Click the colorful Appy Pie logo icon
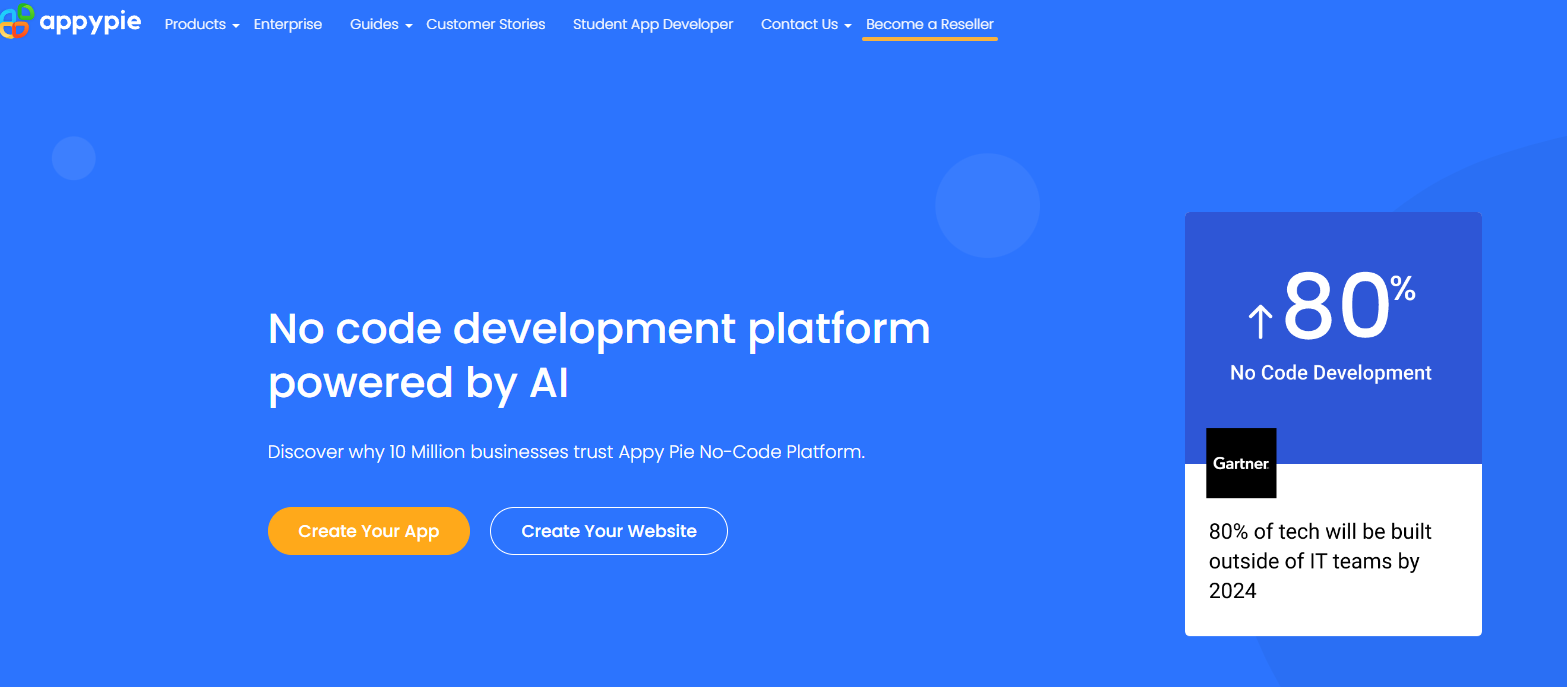The image size is (1567, 687). 16,22
